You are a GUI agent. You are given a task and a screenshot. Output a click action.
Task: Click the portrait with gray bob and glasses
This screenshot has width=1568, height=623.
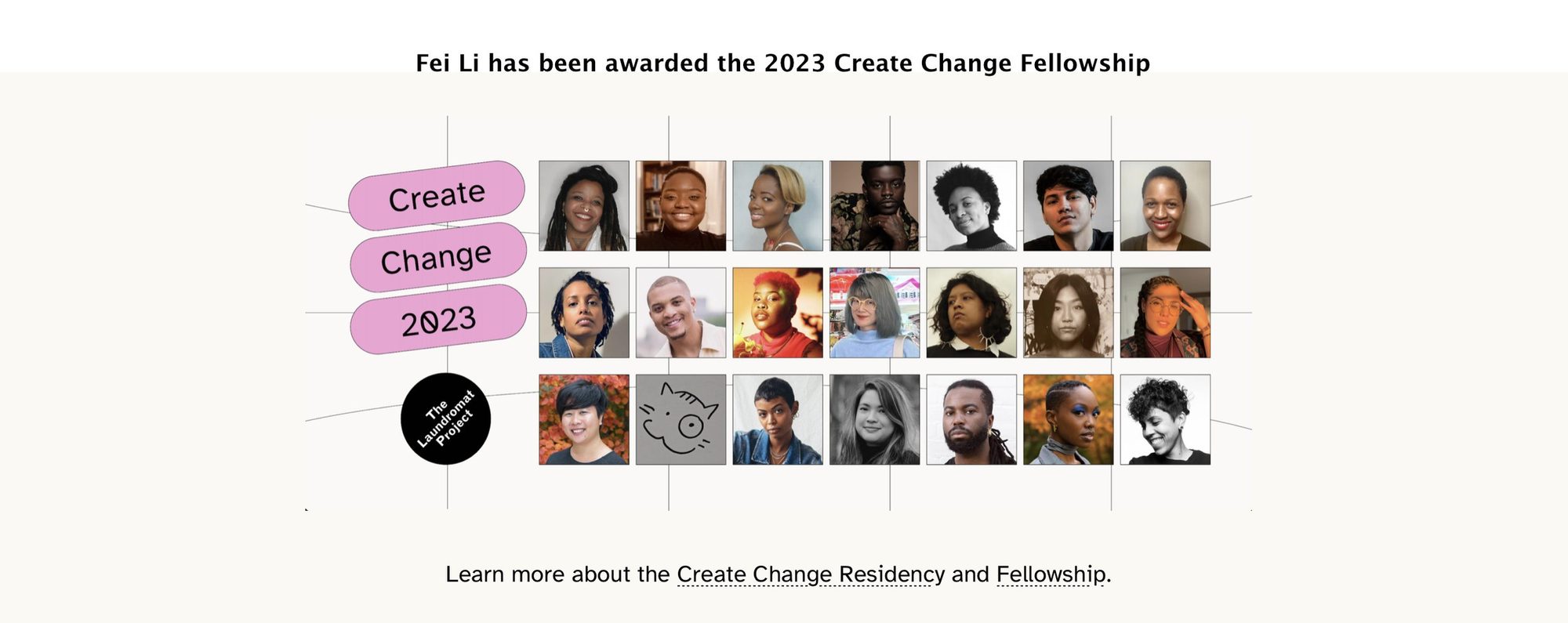875,313
